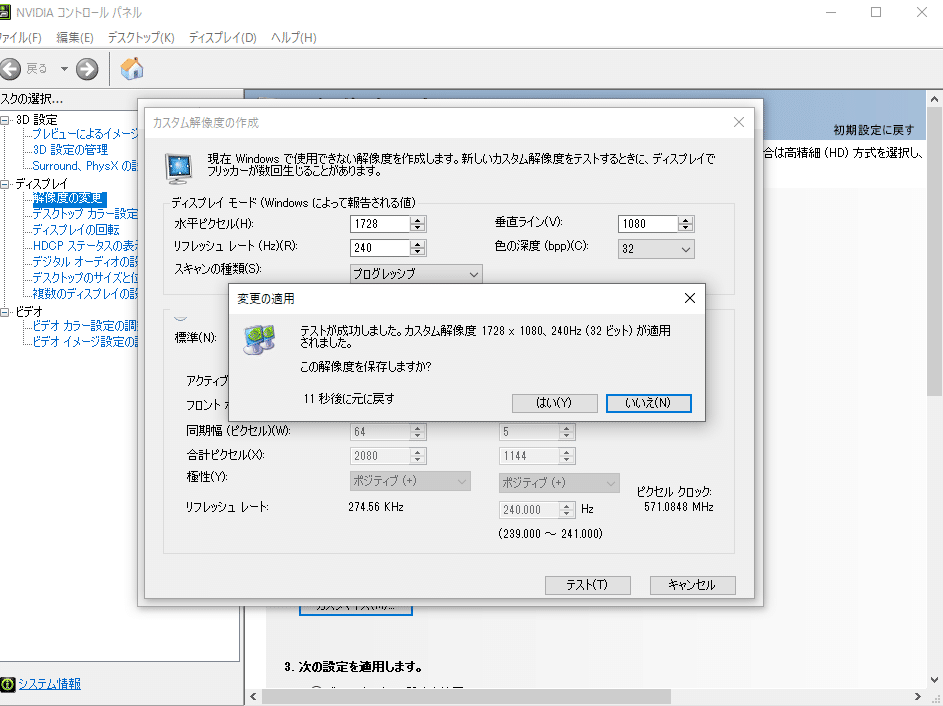Select デスクトップ カラー設定 tree item
Viewport: 943px width, 706px height.
(x=85, y=214)
